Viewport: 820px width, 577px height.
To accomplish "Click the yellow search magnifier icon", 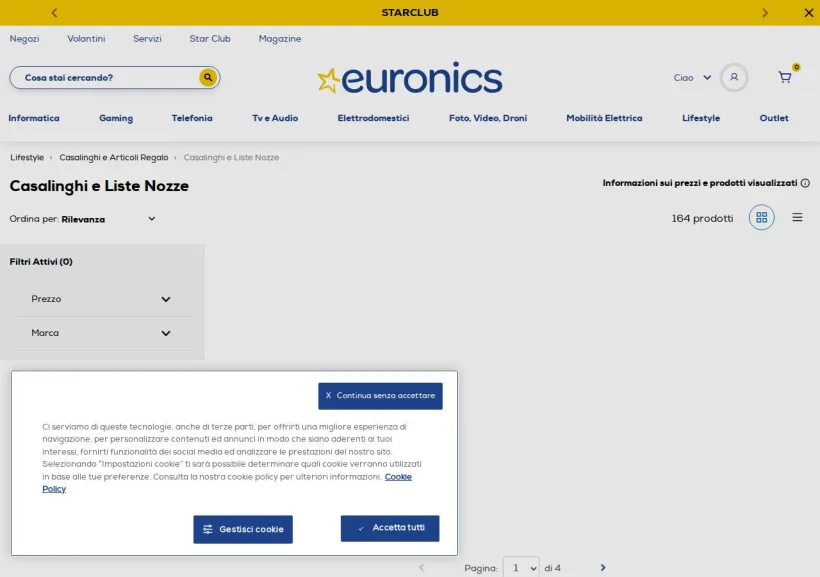I will pos(208,77).
